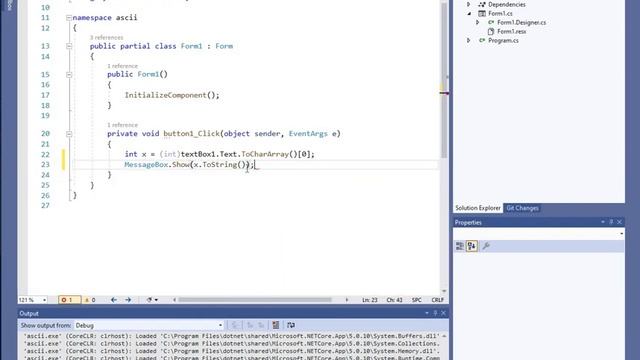Click the Properties panel title
The height and width of the screenshot is (360, 640).
[468, 222]
